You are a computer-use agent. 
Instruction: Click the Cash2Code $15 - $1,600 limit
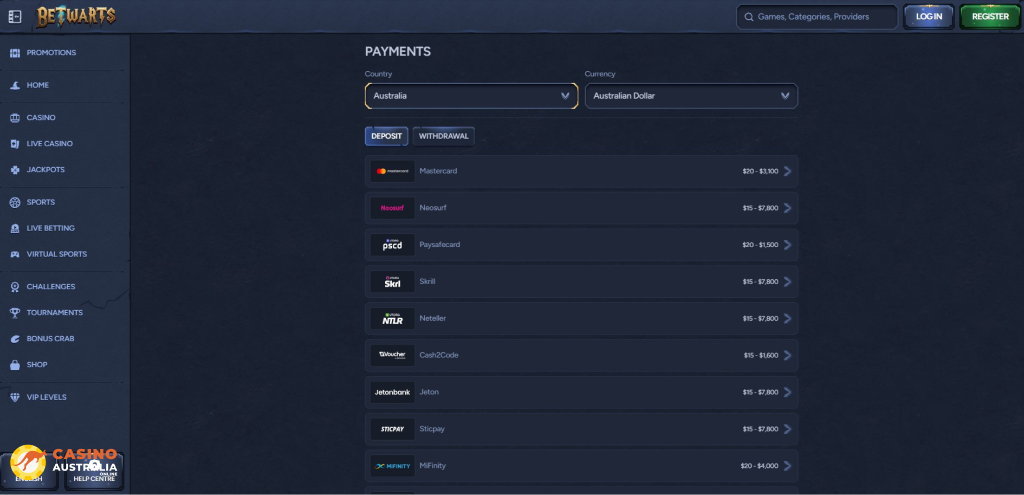(x=761, y=355)
